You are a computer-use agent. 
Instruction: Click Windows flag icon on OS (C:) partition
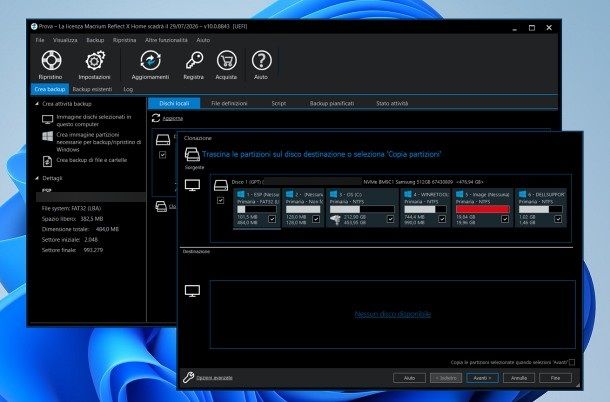[333, 194]
